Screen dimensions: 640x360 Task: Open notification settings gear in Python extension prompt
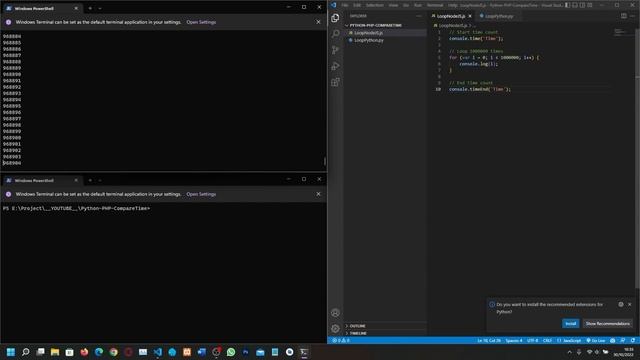pyautogui.click(x=621, y=304)
